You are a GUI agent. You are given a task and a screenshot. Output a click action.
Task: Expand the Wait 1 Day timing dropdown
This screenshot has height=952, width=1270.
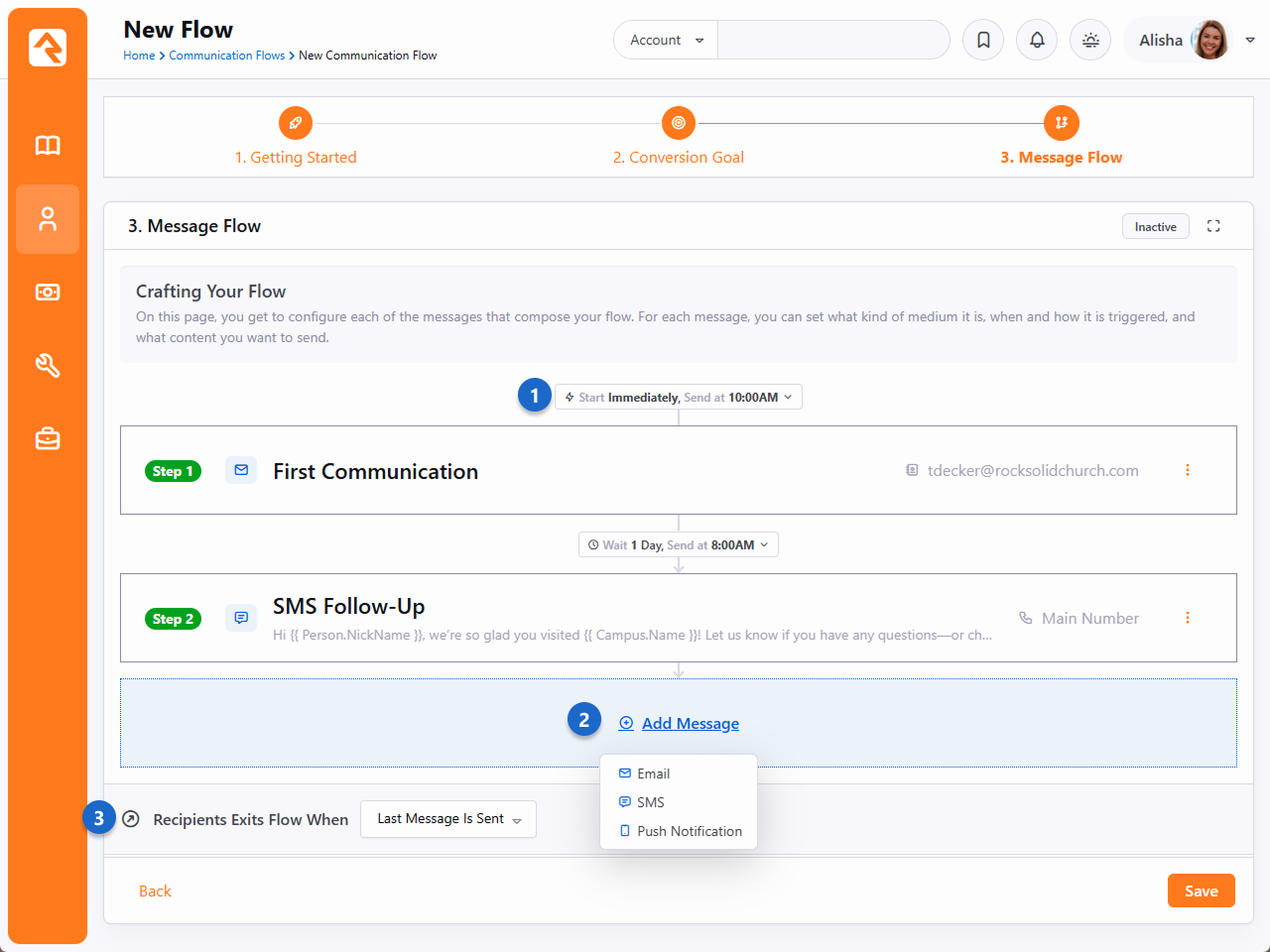click(x=679, y=545)
